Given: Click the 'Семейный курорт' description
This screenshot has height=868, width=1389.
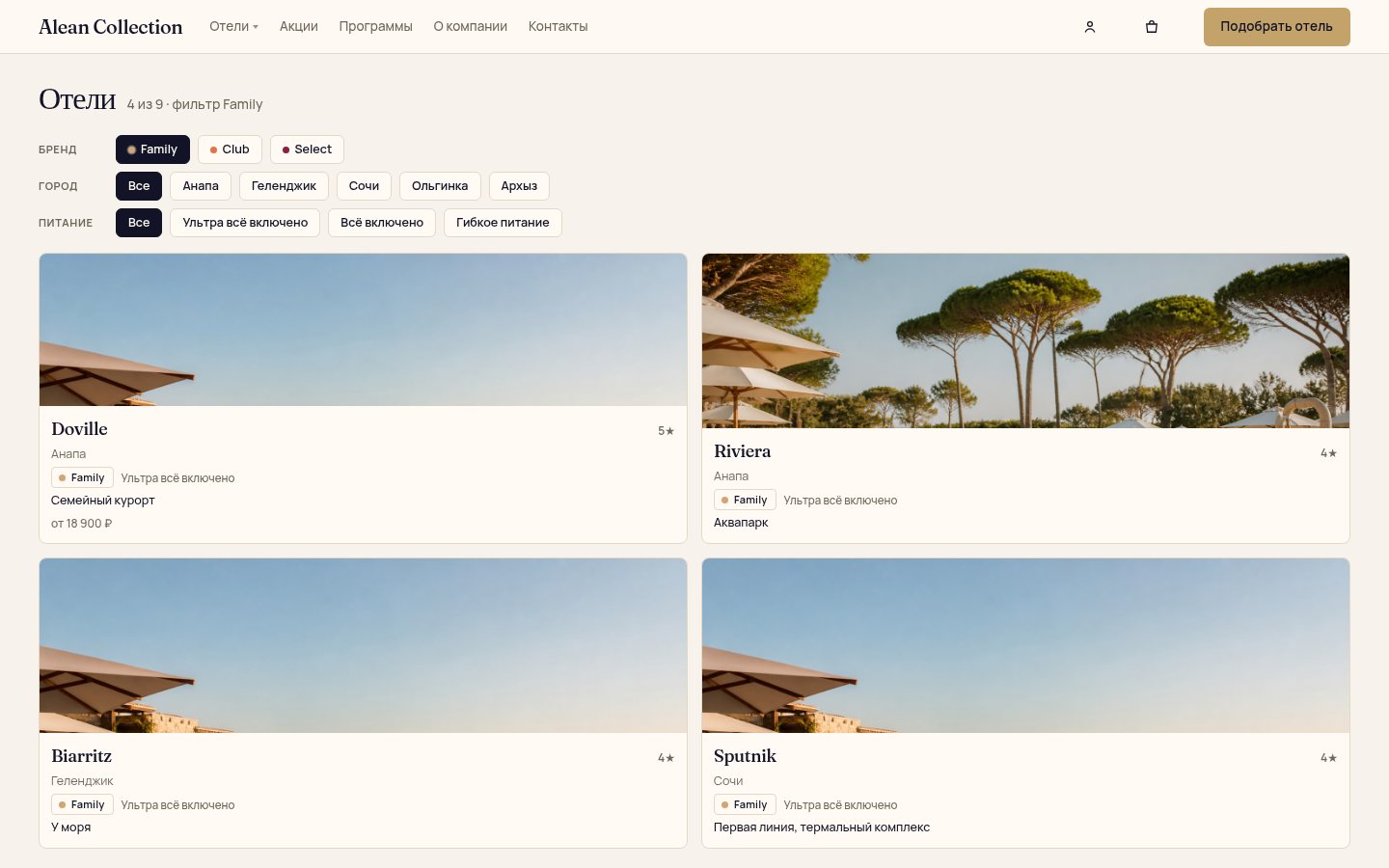Looking at the screenshot, I should 103,501.
